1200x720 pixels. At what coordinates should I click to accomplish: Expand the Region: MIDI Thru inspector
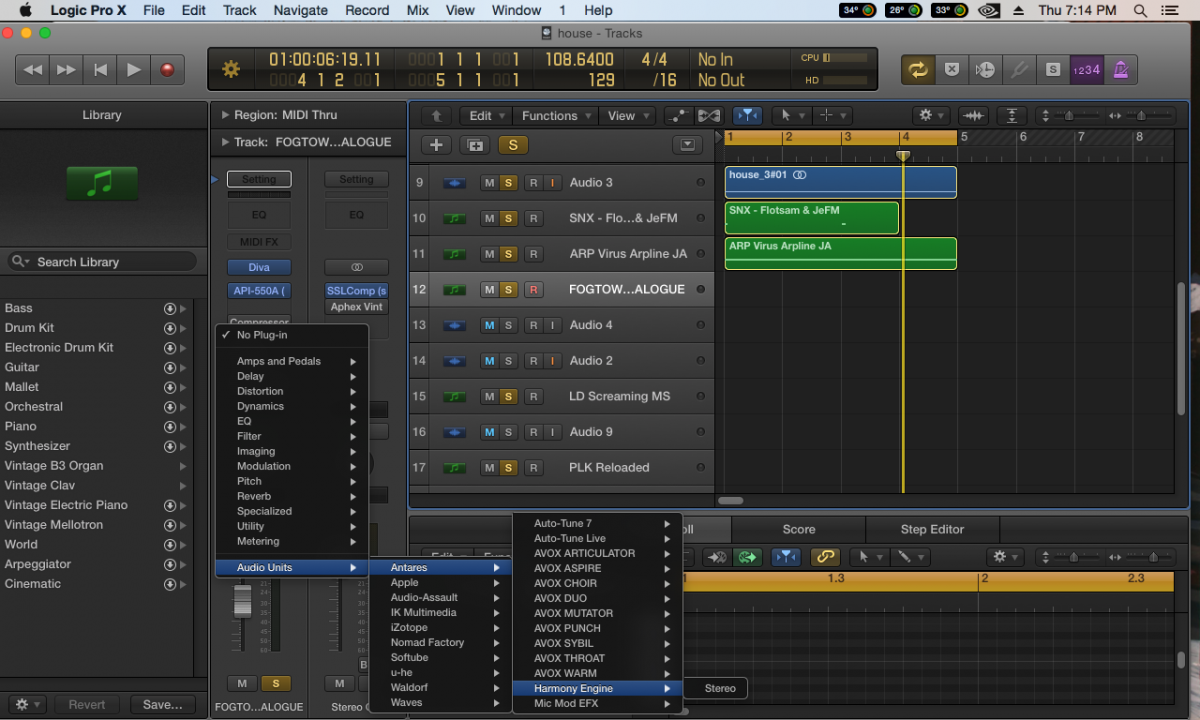(x=223, y=115)
